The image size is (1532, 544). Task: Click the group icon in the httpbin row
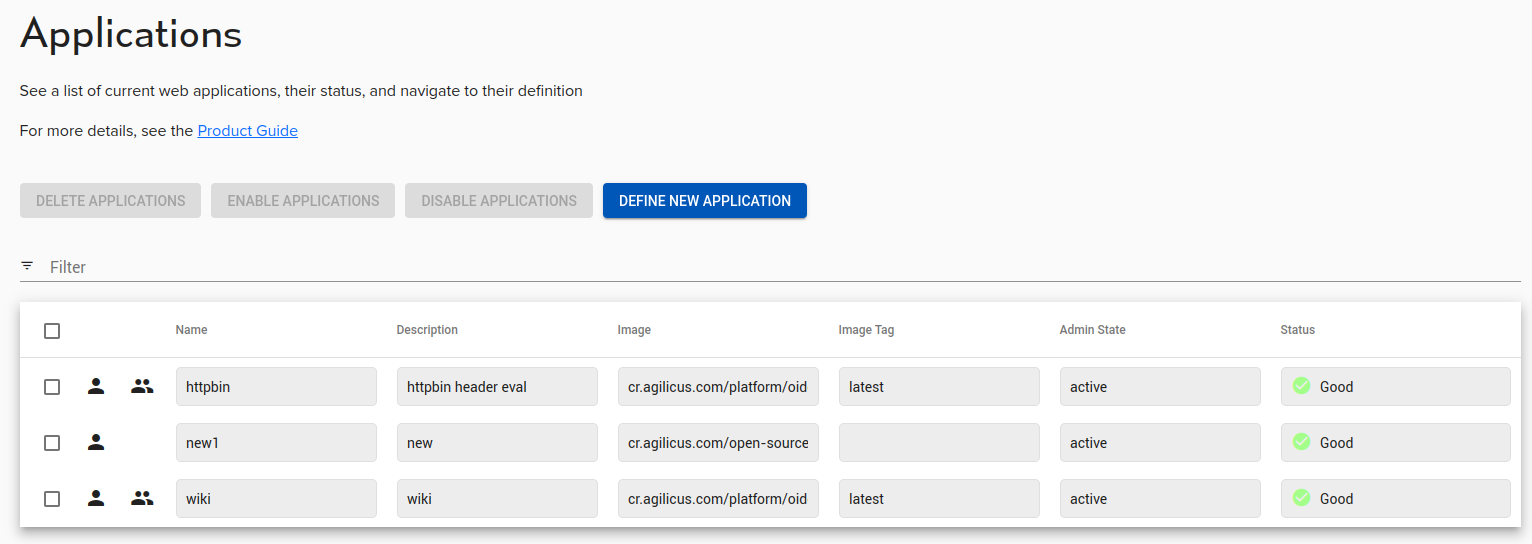142,386
